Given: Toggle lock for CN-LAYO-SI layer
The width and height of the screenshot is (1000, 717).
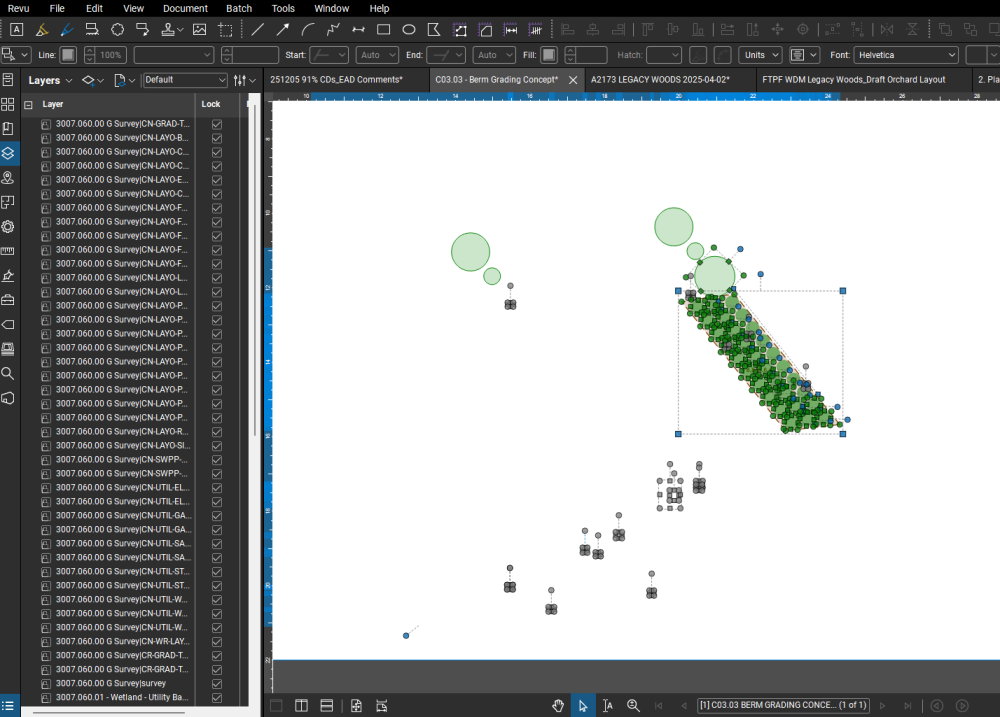Looking at the screenshot, I should coord(217,446).
